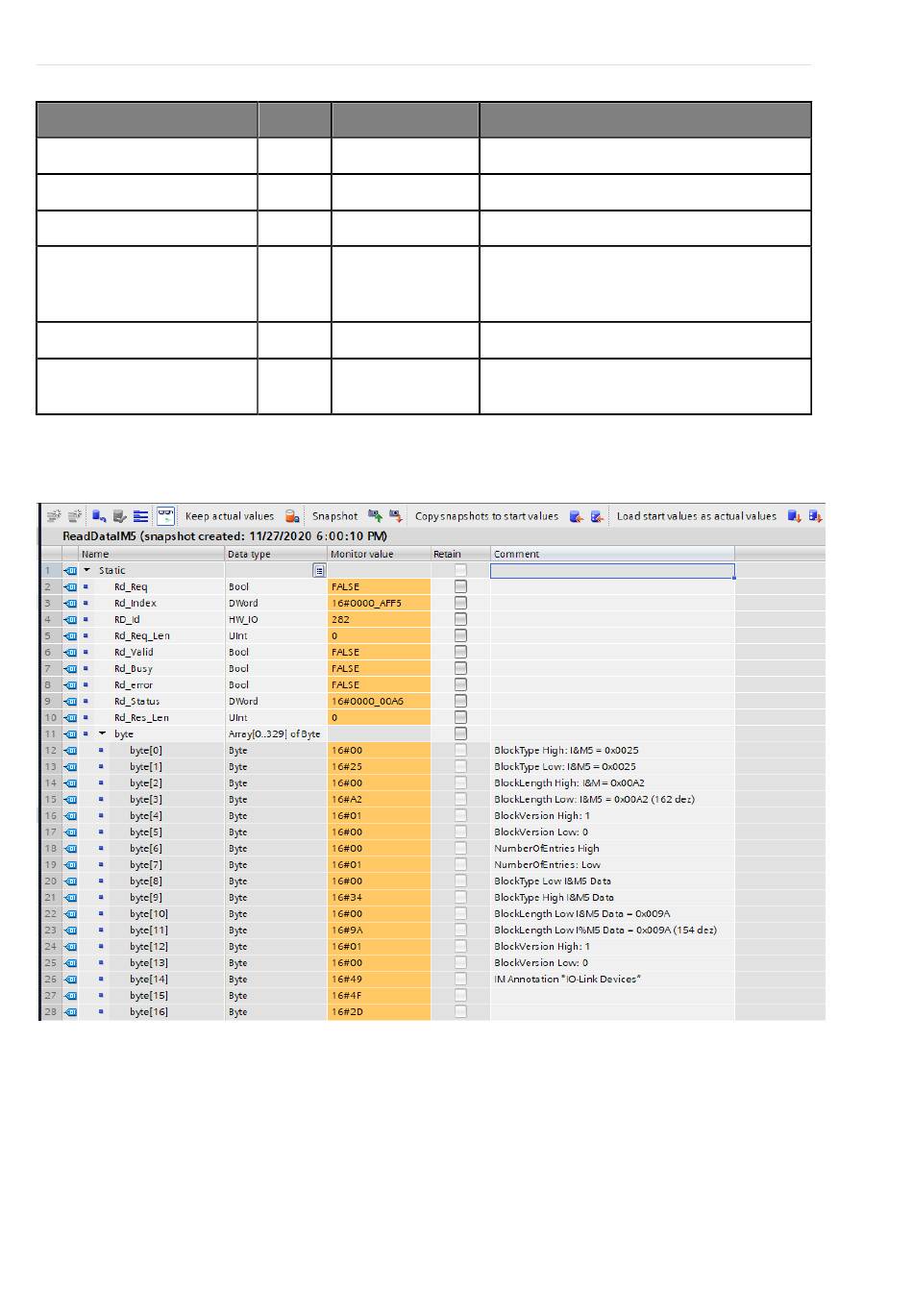Click the tag icon on byte[0] row

pos(70,751)
